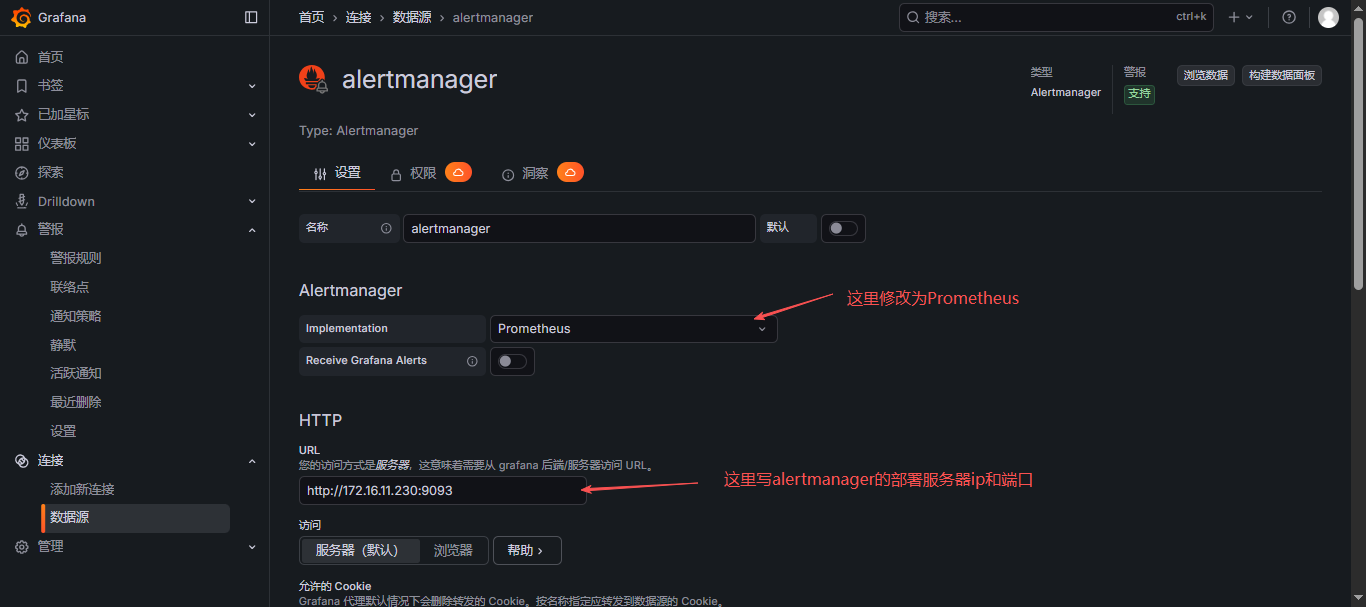Click the cloud badge next to 权限
The width and height of the screenshot is (1366, 607).
pos(458,172)
